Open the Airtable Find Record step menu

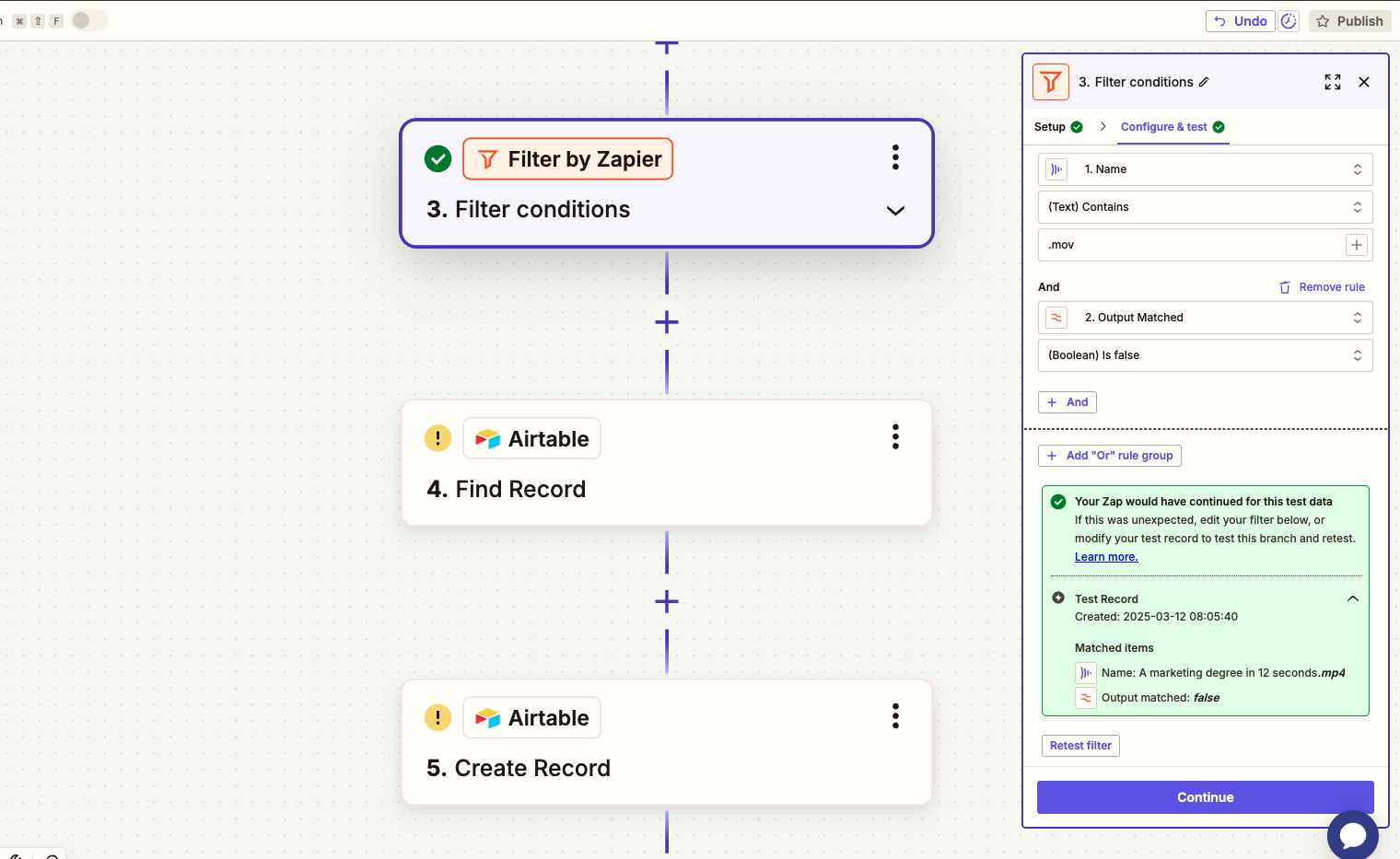tap(895, 436)
